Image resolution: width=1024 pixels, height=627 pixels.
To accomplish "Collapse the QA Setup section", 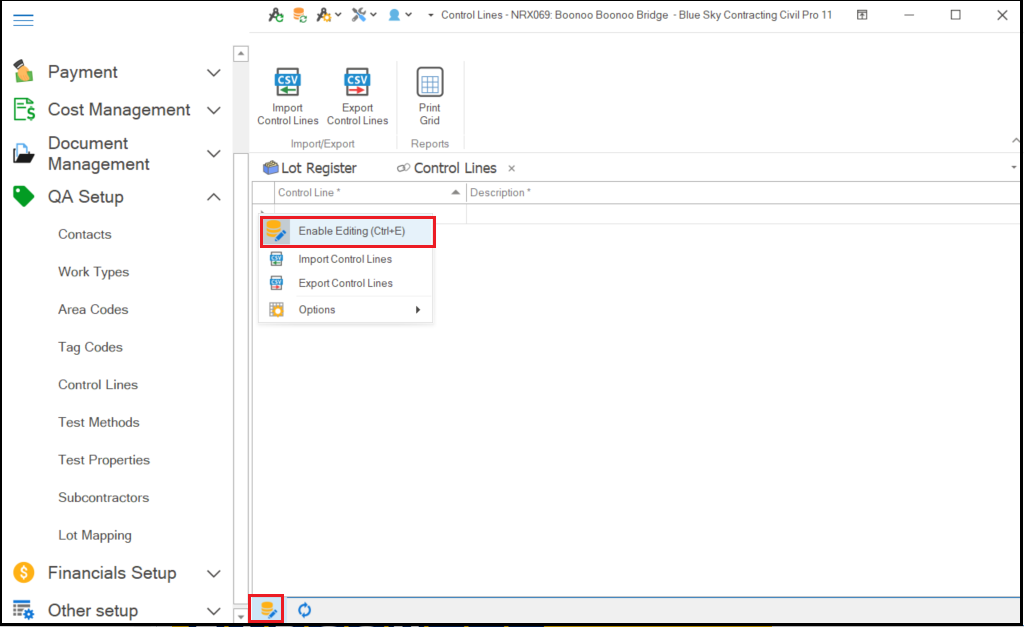I will click(213, 197).
